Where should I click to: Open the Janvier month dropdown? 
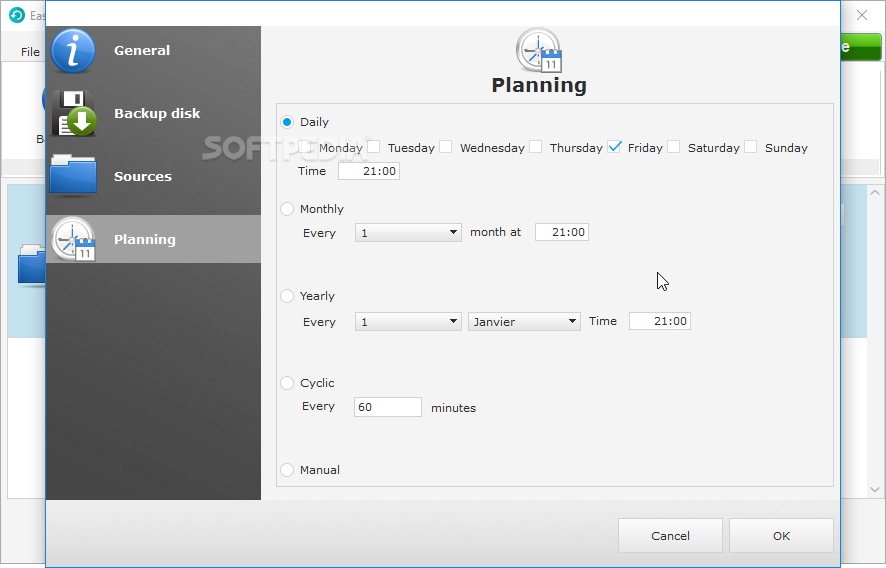[524, 322]
